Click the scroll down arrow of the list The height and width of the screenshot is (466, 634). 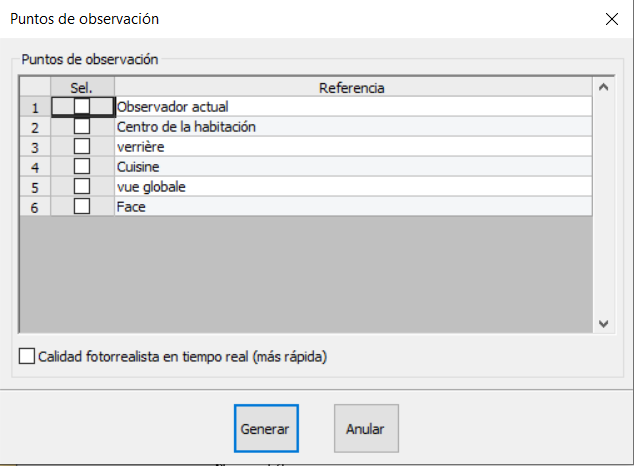(603, 323)
